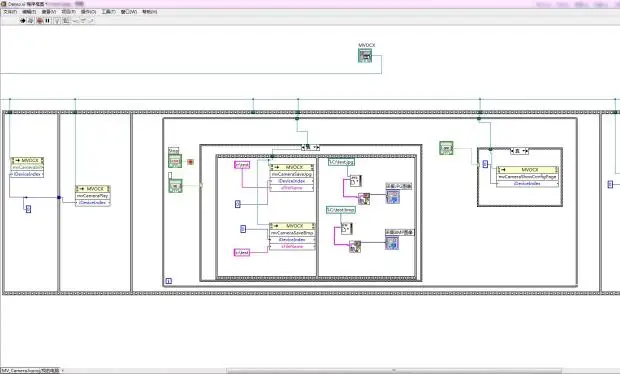Image resolution: width=620 pixels, height=374 pixels.
Task: Select numeric constant inside the ShowConfigPage case
Action: (x=485, y=164)
